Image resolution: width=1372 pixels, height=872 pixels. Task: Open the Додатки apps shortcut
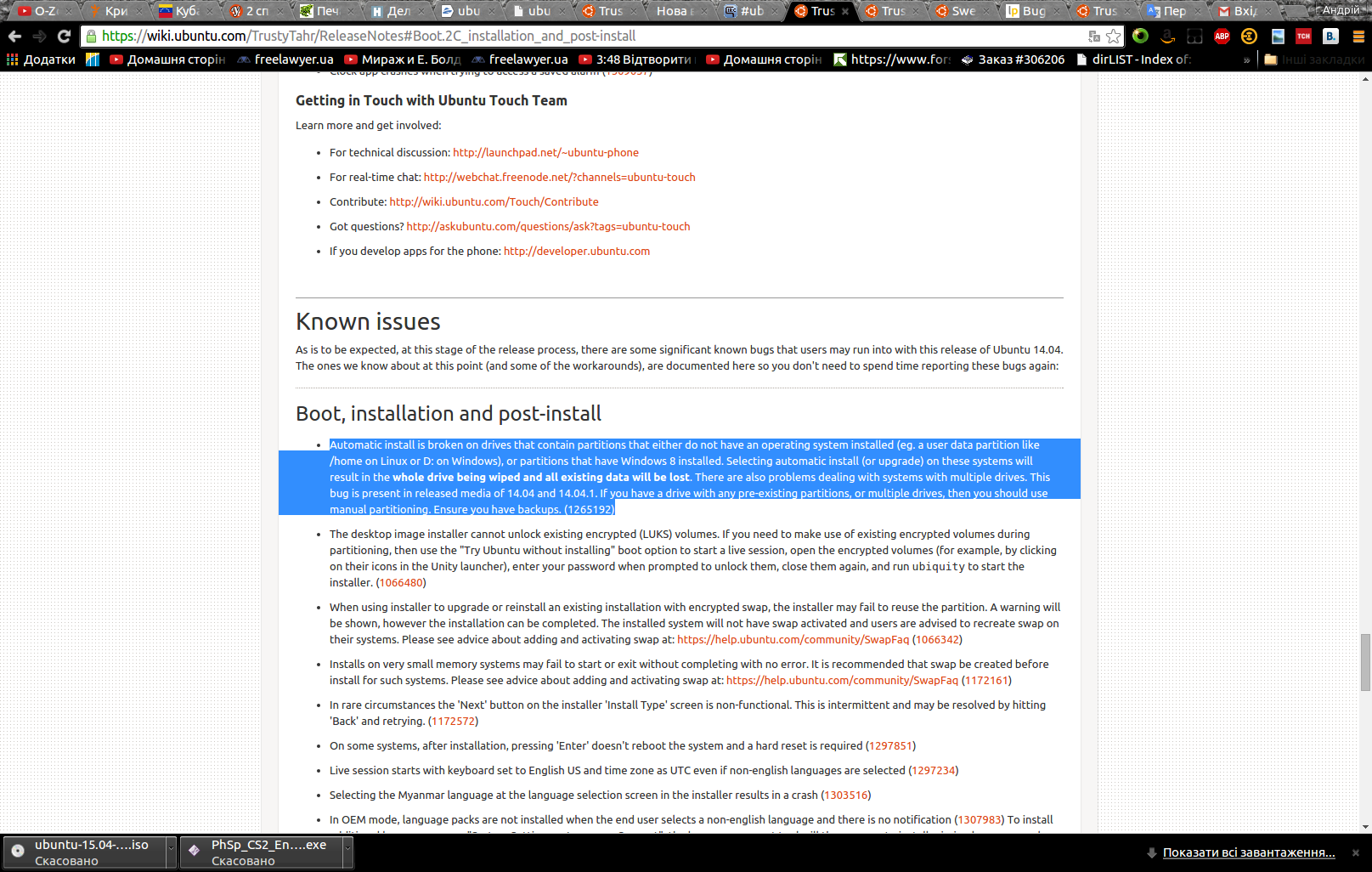click(41, 59)
